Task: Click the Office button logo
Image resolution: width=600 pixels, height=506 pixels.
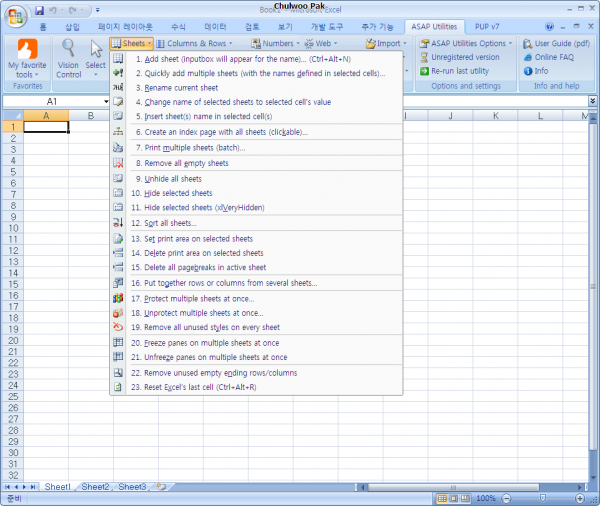Action: click(x=15, y=17)
